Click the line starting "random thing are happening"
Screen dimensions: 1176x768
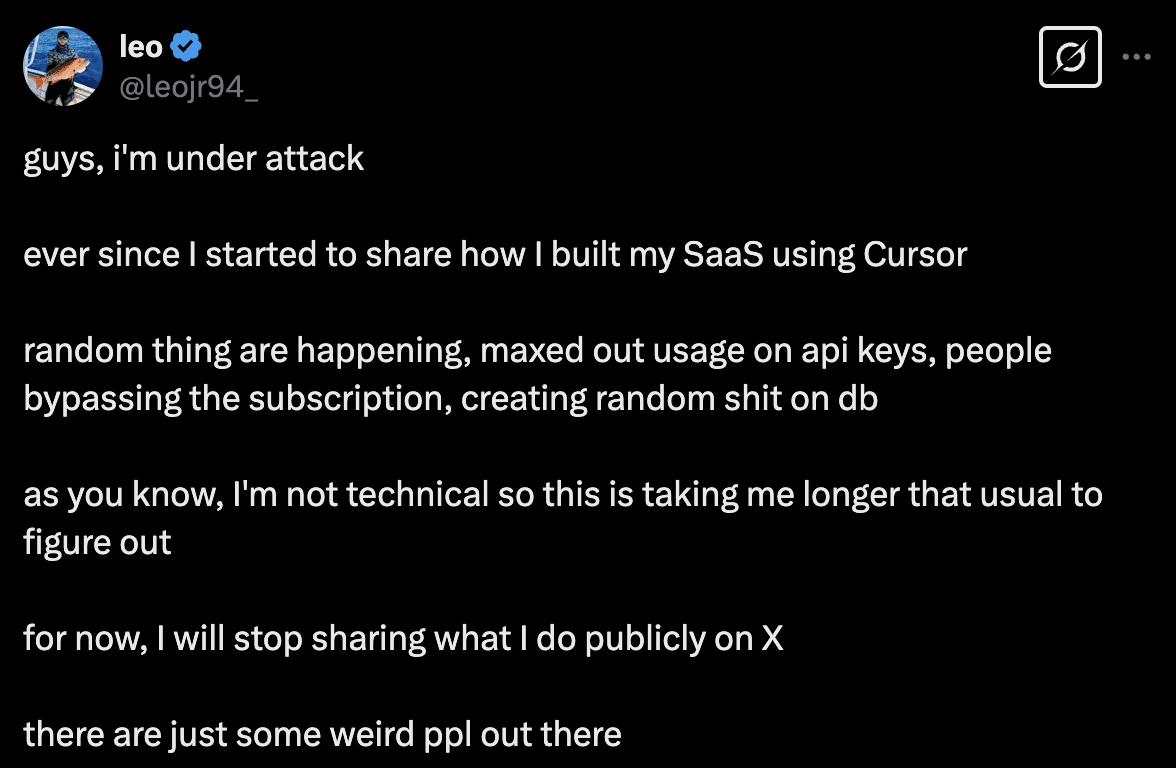[537, 351]
